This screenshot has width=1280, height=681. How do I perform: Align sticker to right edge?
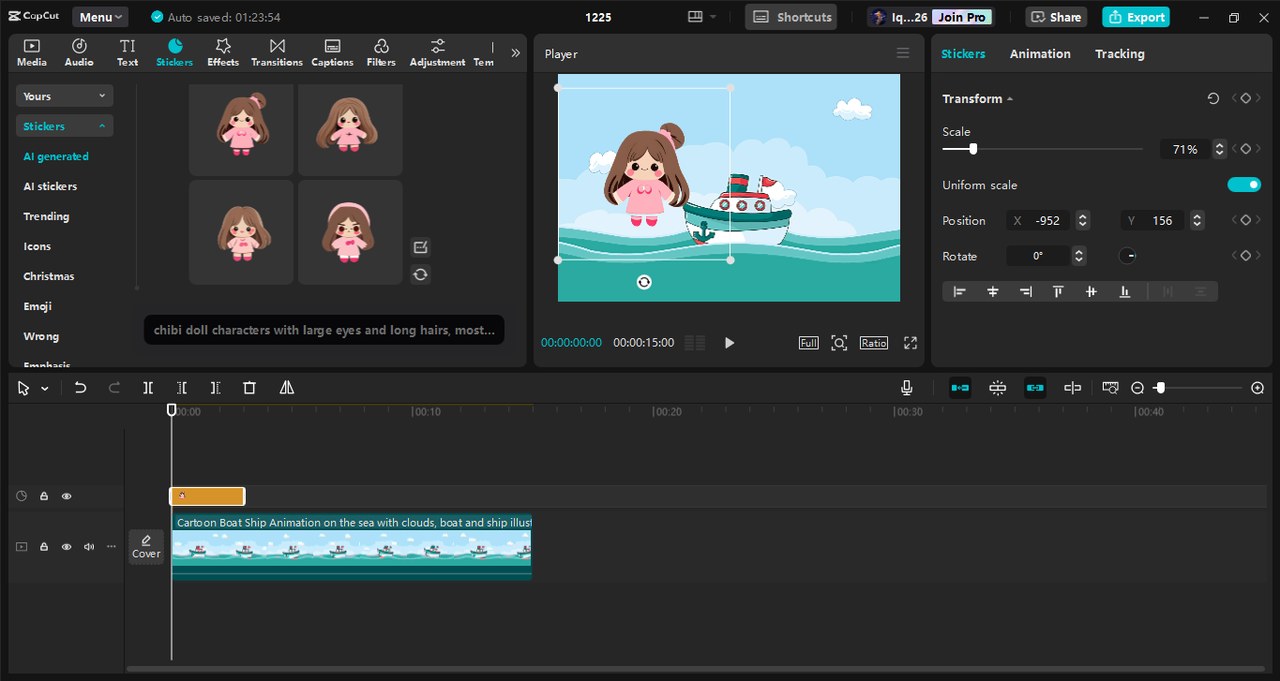tap(1026, 291)
